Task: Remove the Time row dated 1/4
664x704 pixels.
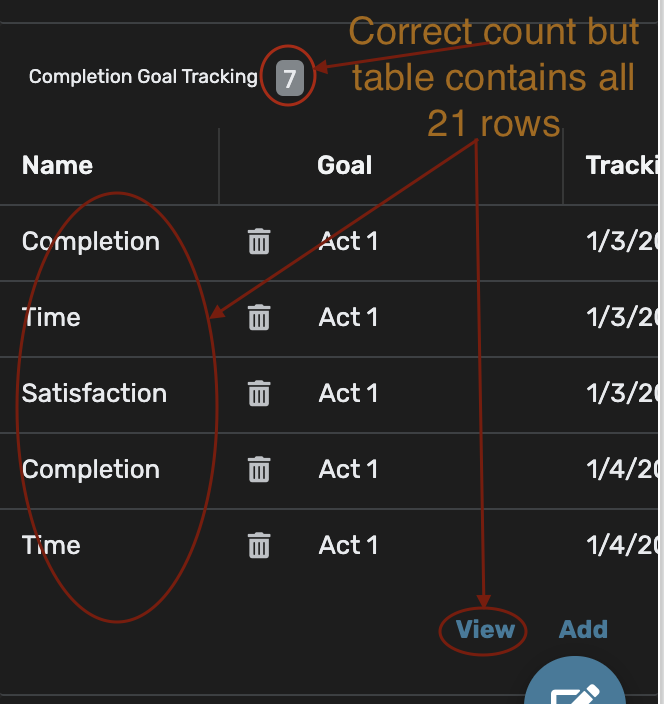Action: tap(259, 545)
